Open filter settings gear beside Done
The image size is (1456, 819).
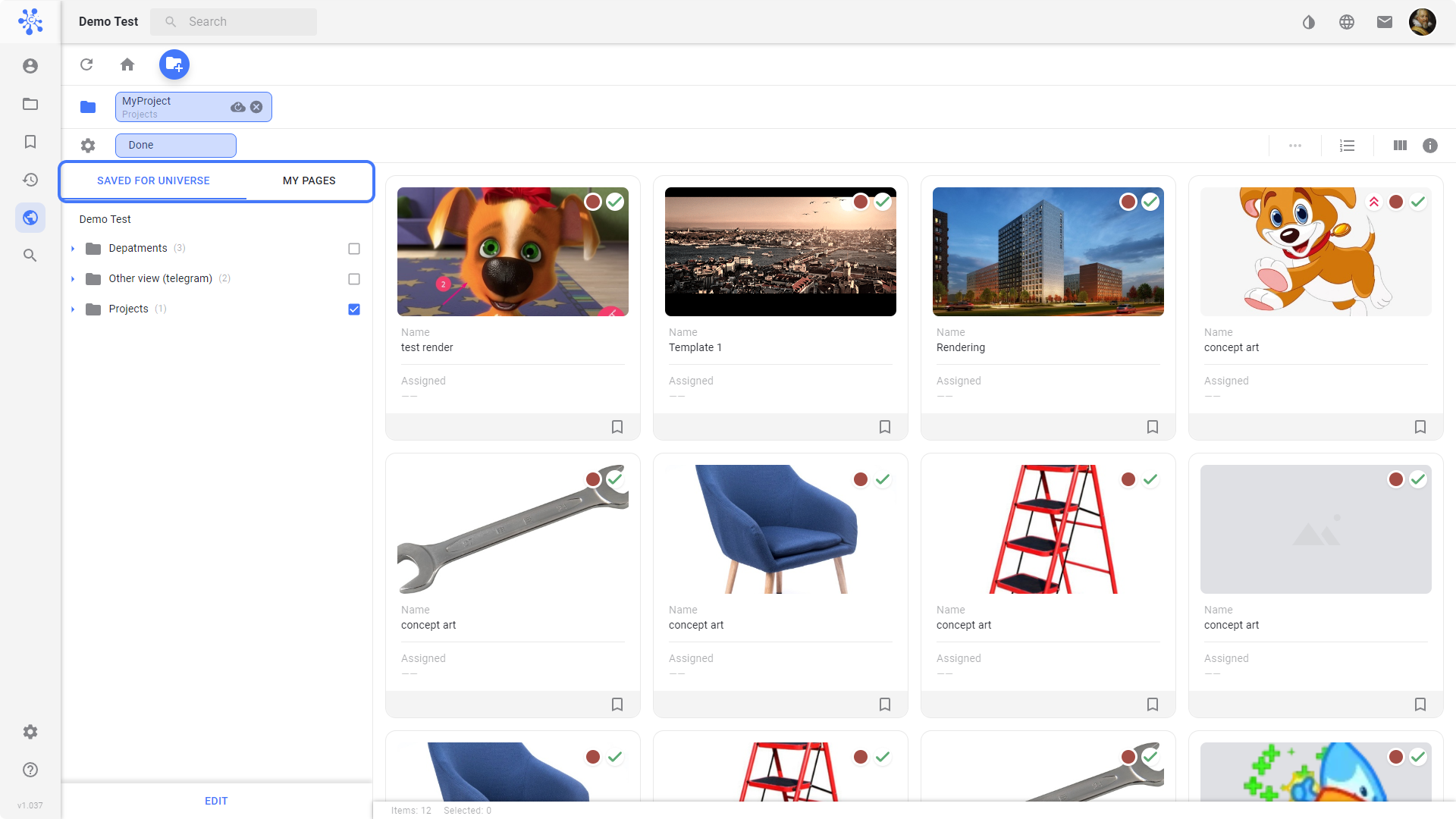point(88,146)
